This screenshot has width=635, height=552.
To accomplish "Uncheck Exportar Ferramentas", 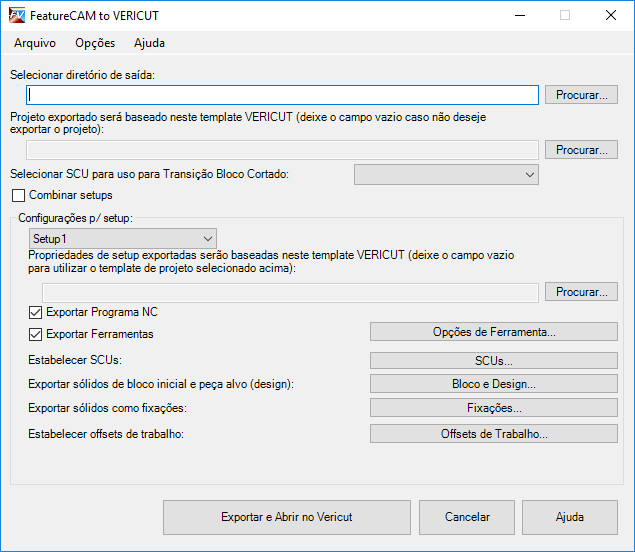I will coord(35,334).
